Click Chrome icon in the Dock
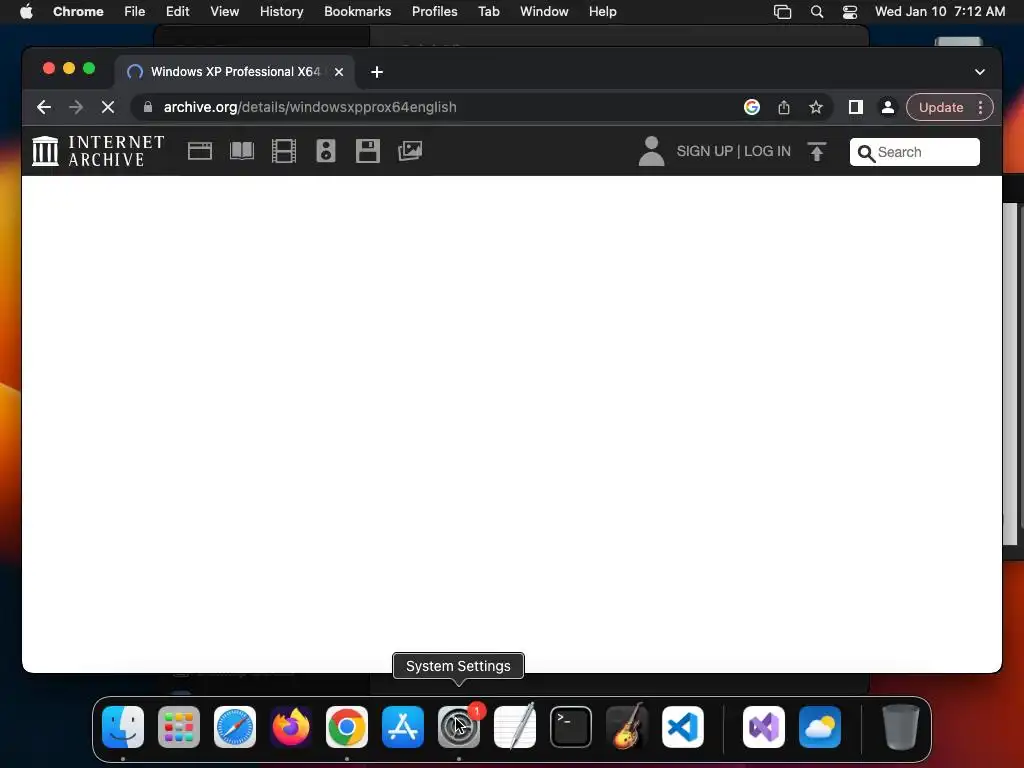 347,727
